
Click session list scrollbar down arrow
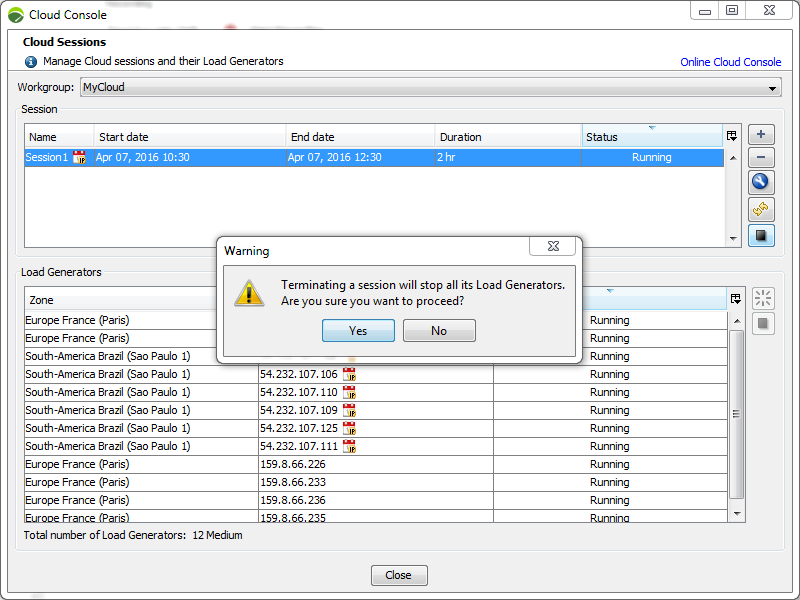733,239
